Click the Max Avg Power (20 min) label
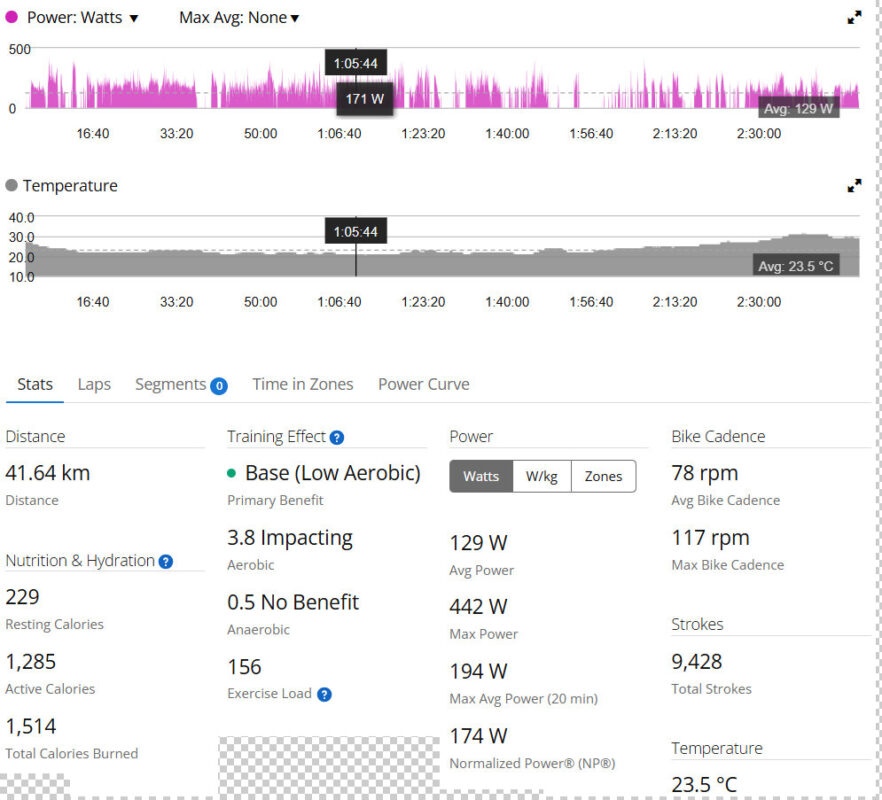Screen dimensions: 882x800 (523, 699)
